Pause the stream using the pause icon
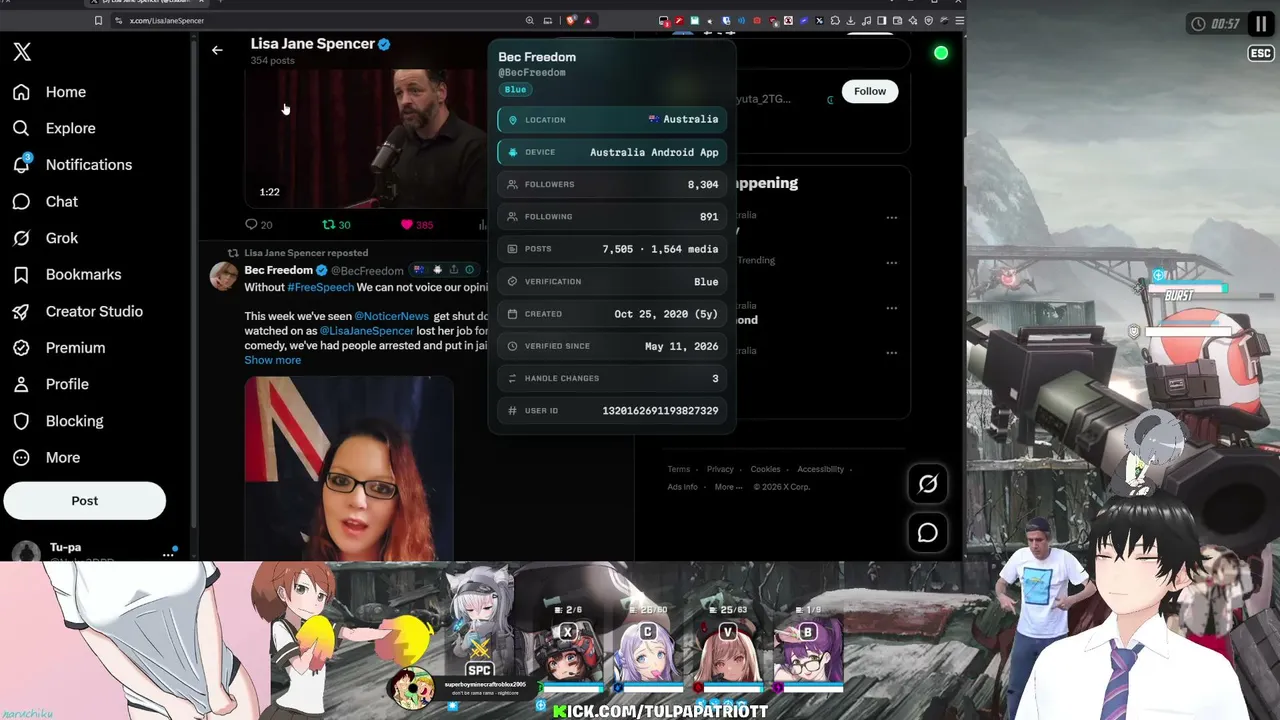Screen dimensions: 1280x720 pos(1260,24)
